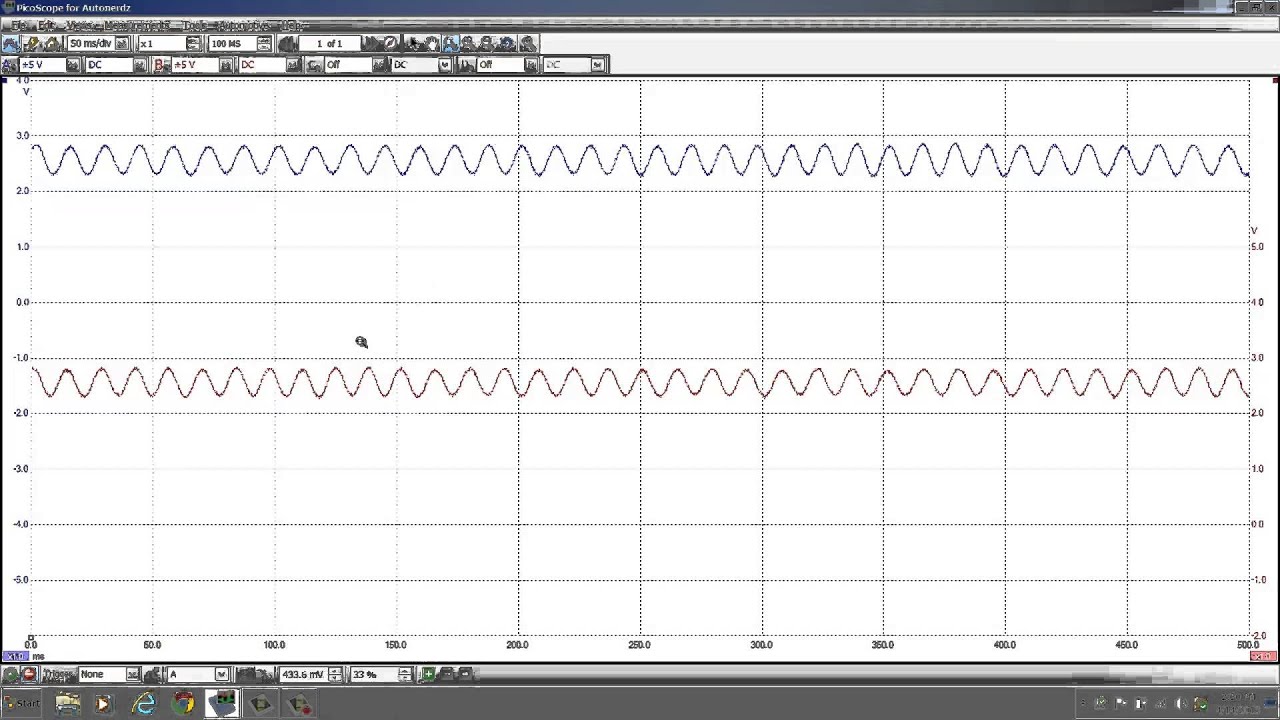Open the buffer navigator overview
Image resolution: width=1280 pixels, height=720 pixels.
coord(390,44)
